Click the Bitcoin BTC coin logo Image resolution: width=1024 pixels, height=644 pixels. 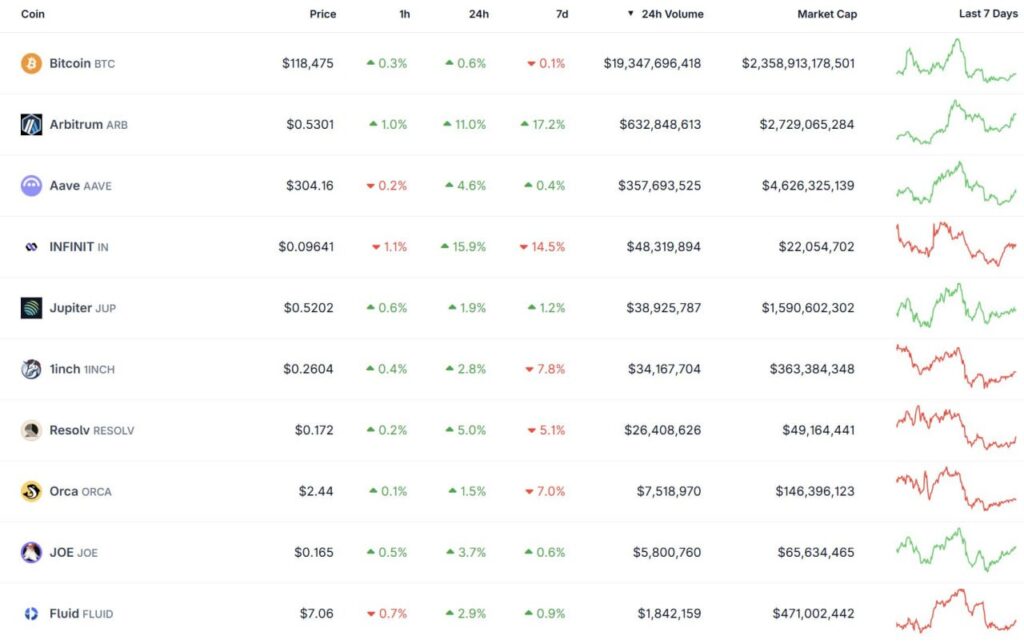point(31,63)
